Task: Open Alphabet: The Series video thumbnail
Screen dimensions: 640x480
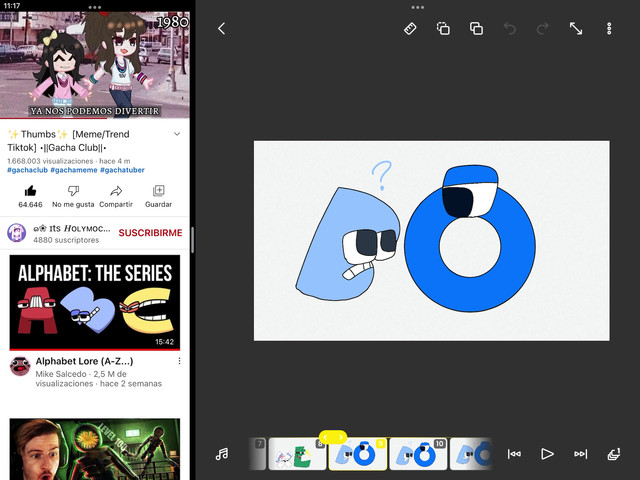Action: click(x=95, y=302)
